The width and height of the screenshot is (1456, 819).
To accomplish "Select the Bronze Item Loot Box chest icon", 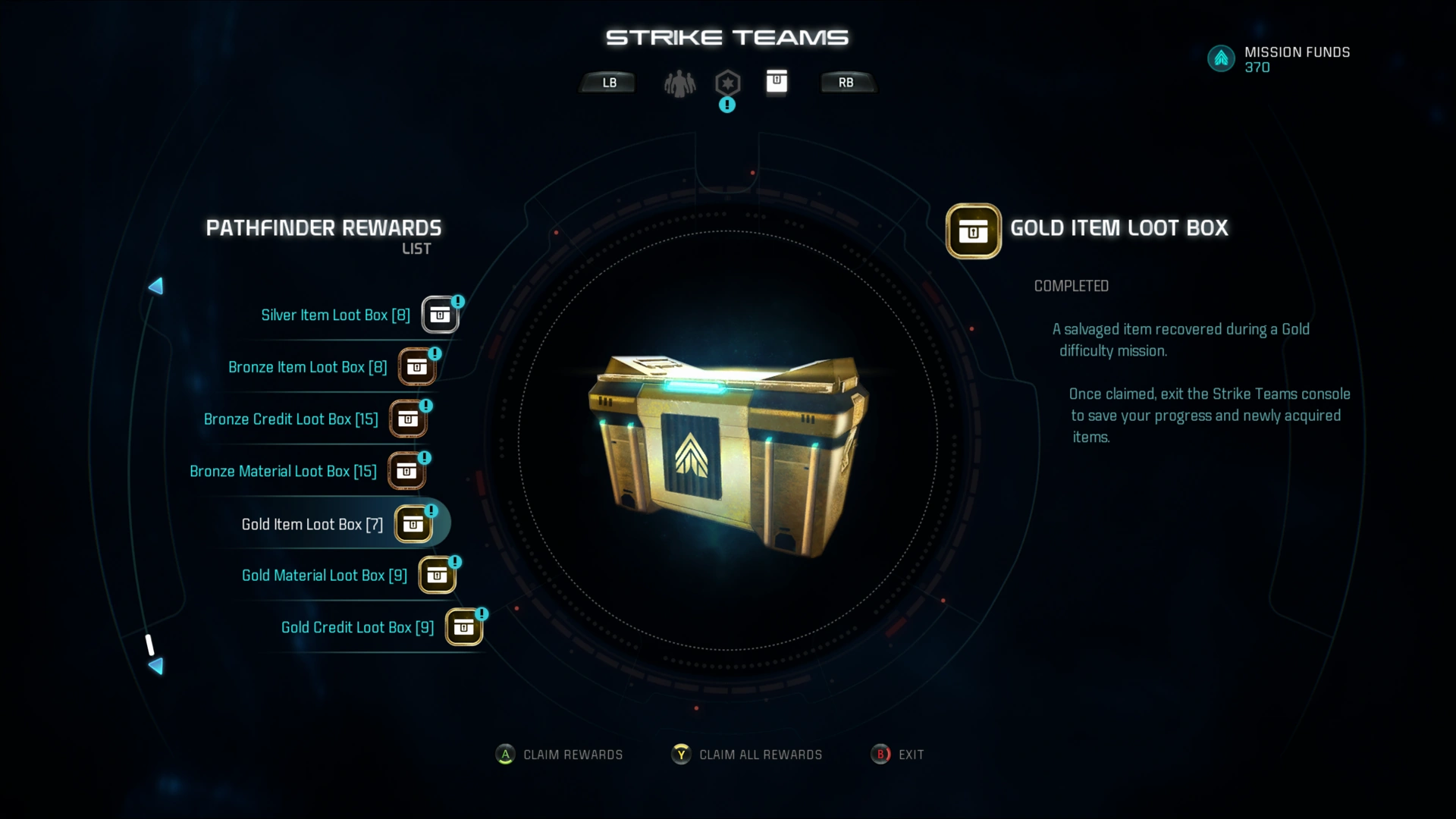I will click(416, 367).
